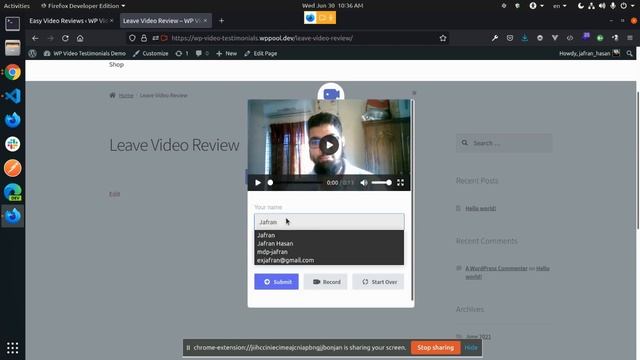Open the wrench developer tools icon
Image resolution: width=640 pixels, height=360 pixels.
click(495, 38)
